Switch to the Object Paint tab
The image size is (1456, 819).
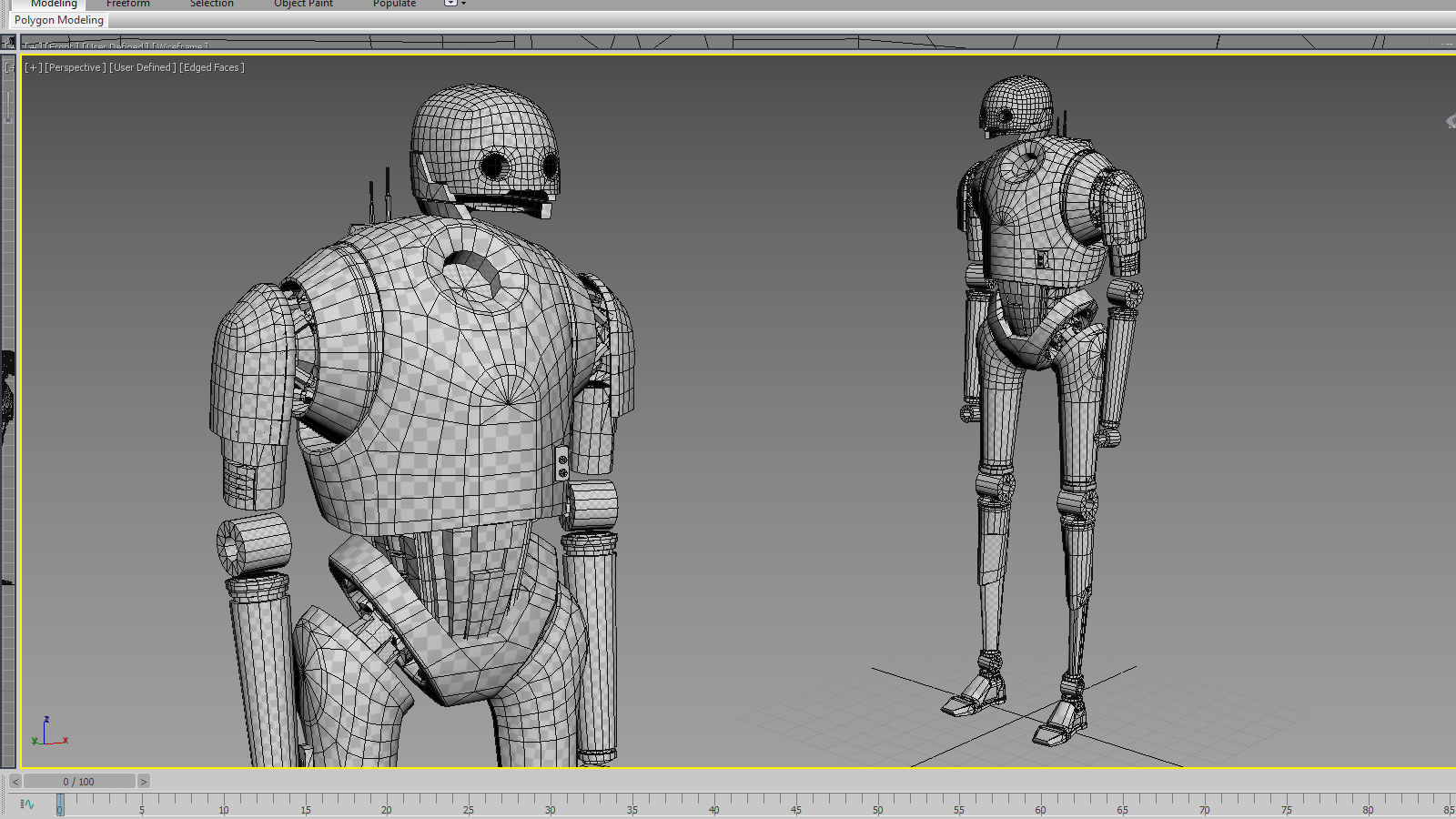click(x=303, y=5)
